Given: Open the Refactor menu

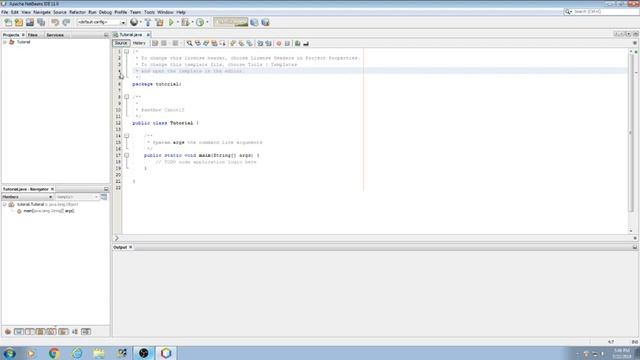Looking at the screenshot, I should point(77,12).
